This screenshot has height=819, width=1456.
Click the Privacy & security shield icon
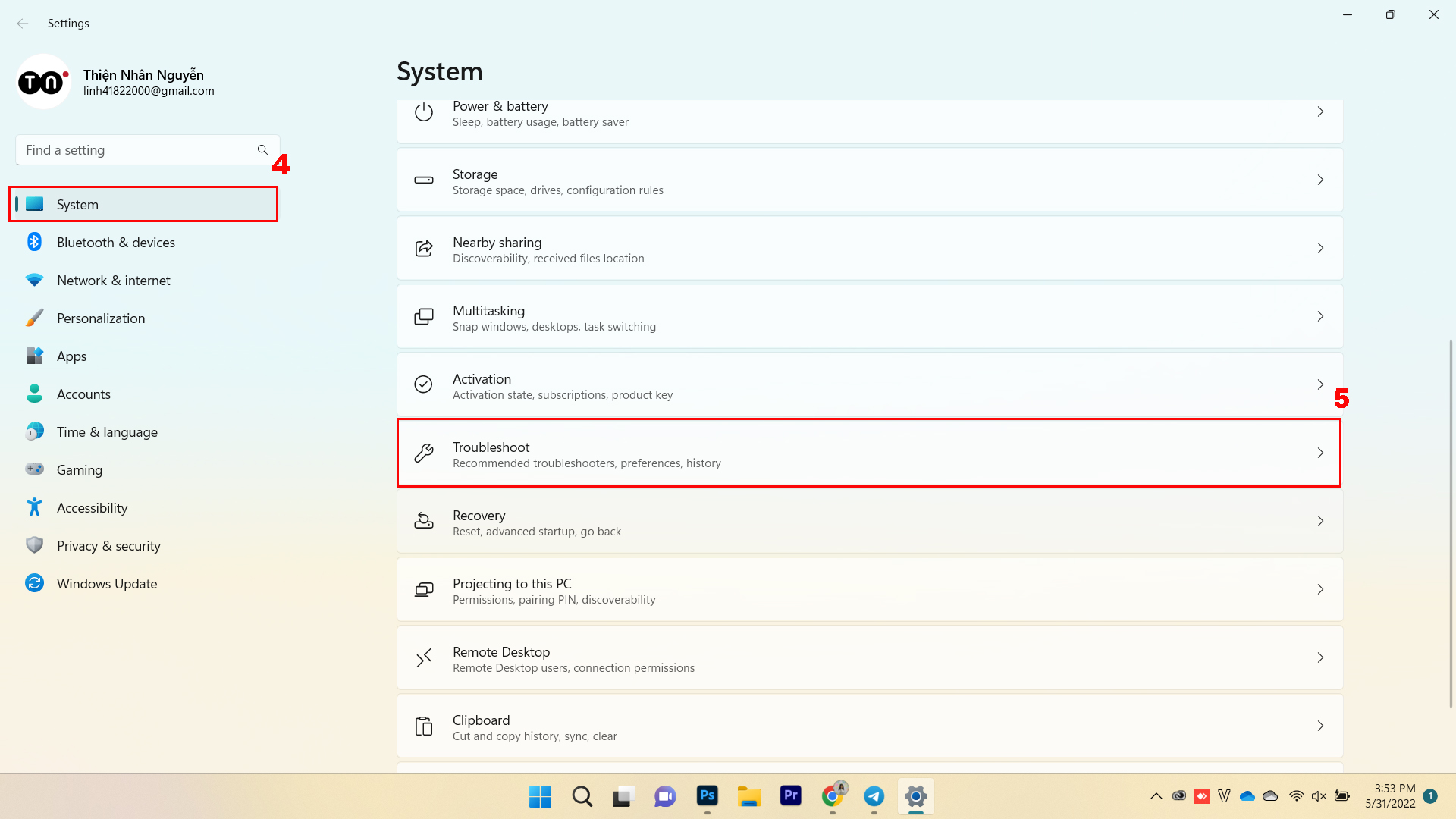point(34,545)
